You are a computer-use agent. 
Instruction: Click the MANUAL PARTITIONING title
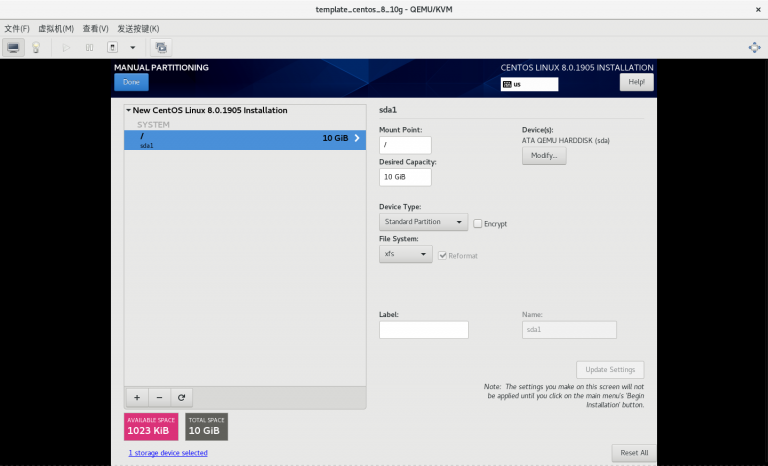(x=161, y=67)
